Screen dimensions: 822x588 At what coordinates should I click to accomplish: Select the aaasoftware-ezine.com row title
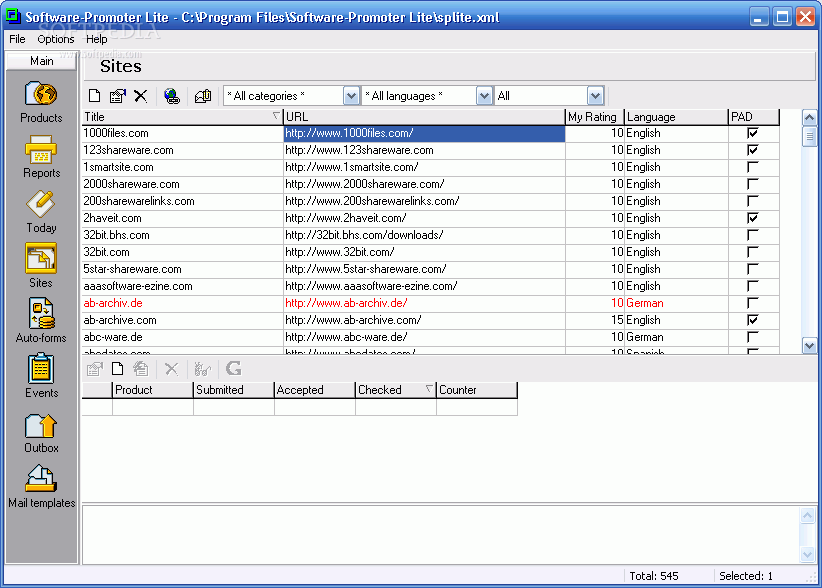(x=138, y=286)
